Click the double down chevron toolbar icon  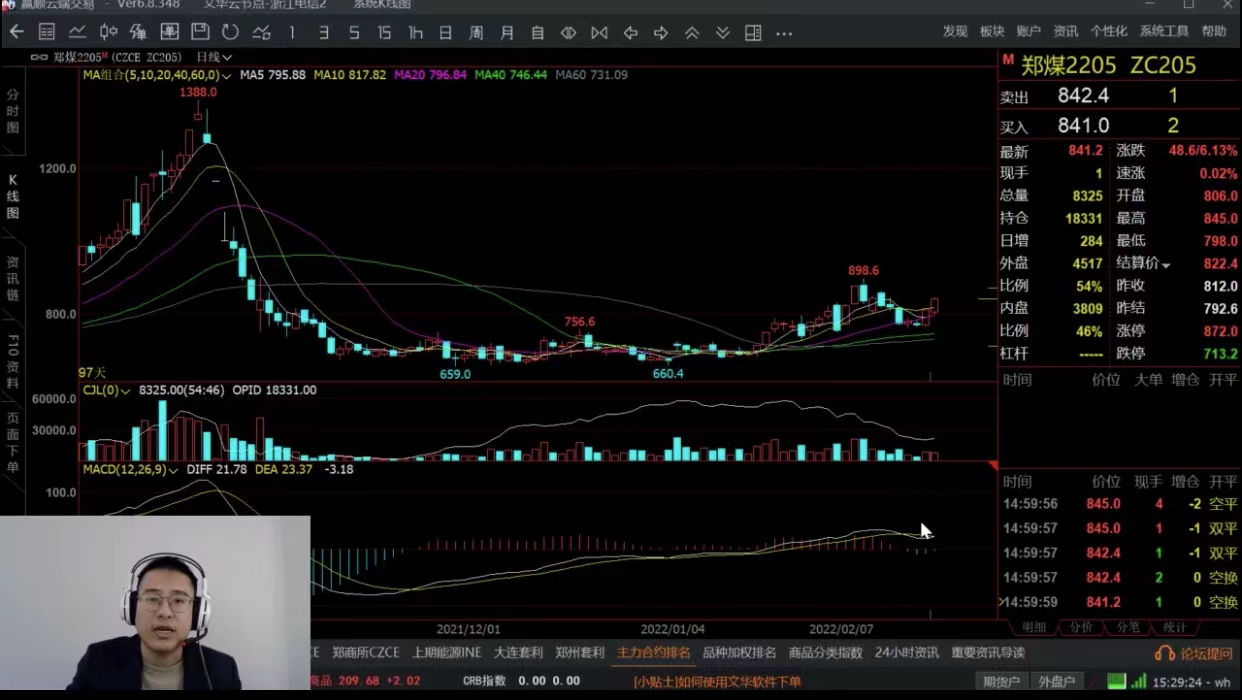click(722, 33)
